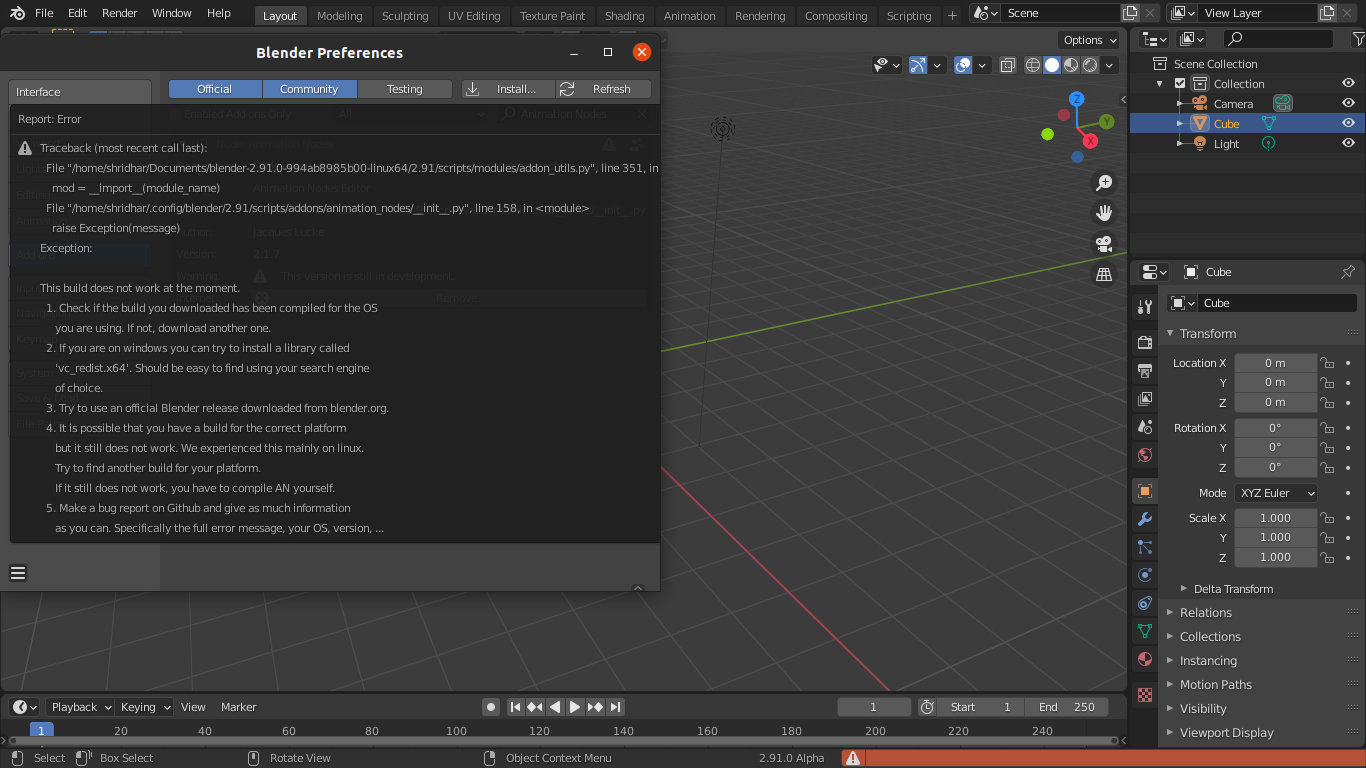The image size is (1366, 768).
Task: Enable auto keyframing with the record button
Action: (x=490, y=706)
